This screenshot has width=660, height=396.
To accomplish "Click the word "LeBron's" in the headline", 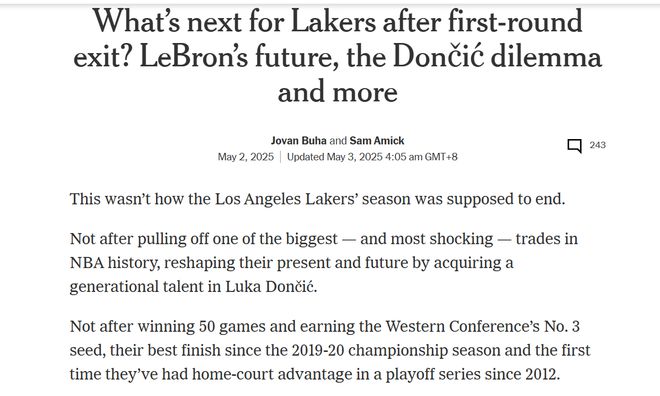I will click(194, 57).
